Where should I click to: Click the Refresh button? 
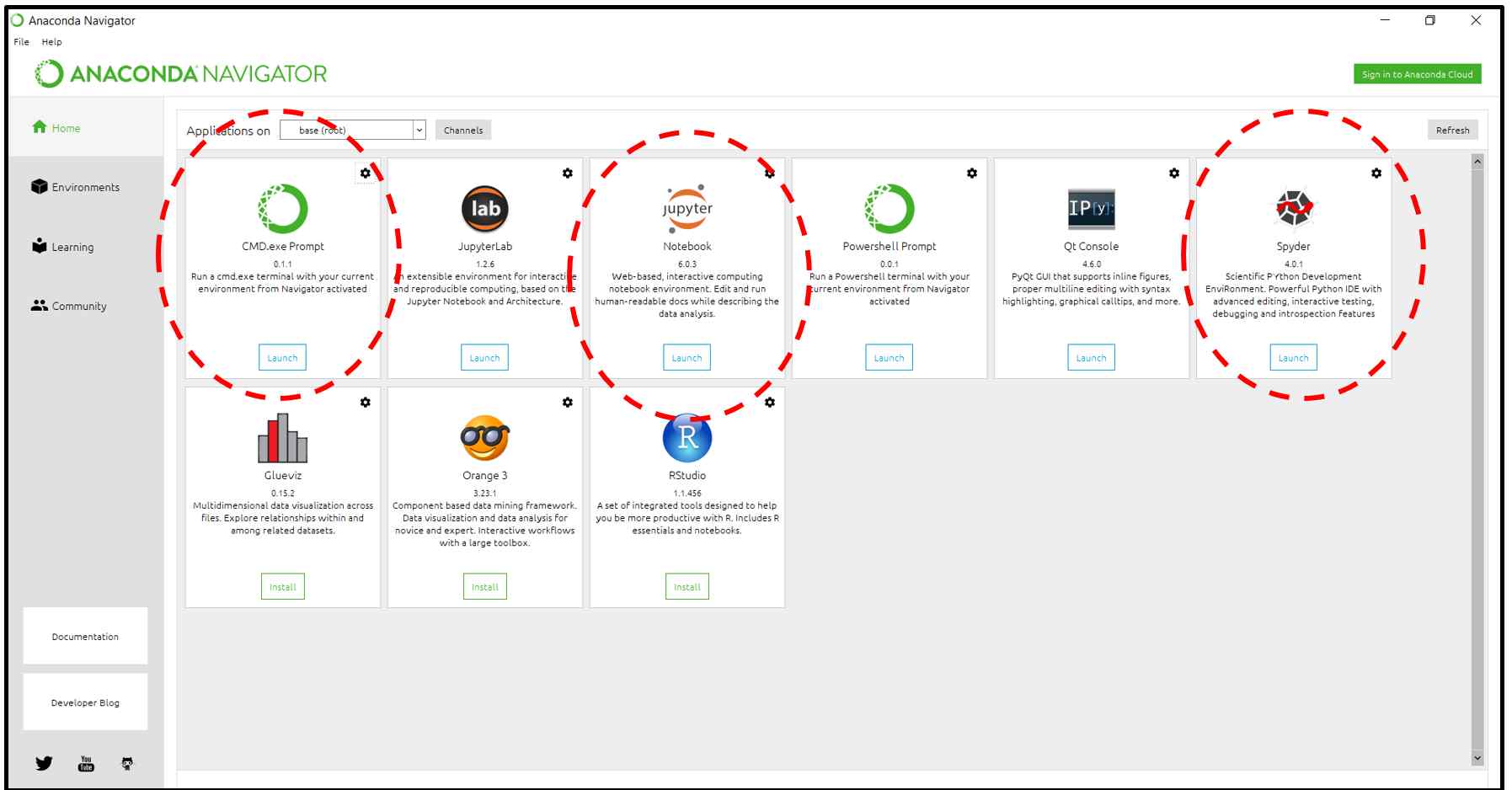click(x=1452, y=130)
